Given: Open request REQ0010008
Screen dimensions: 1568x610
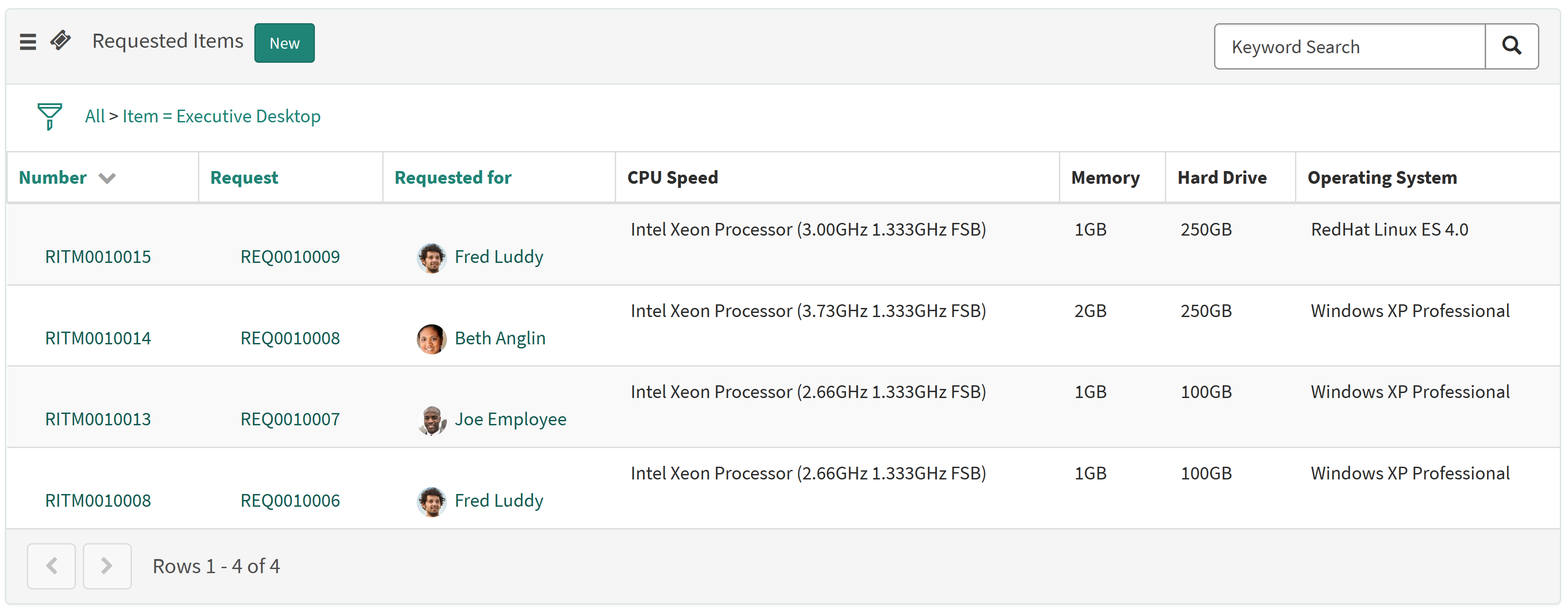Looking at the screenshot, I should coord(290,338).
